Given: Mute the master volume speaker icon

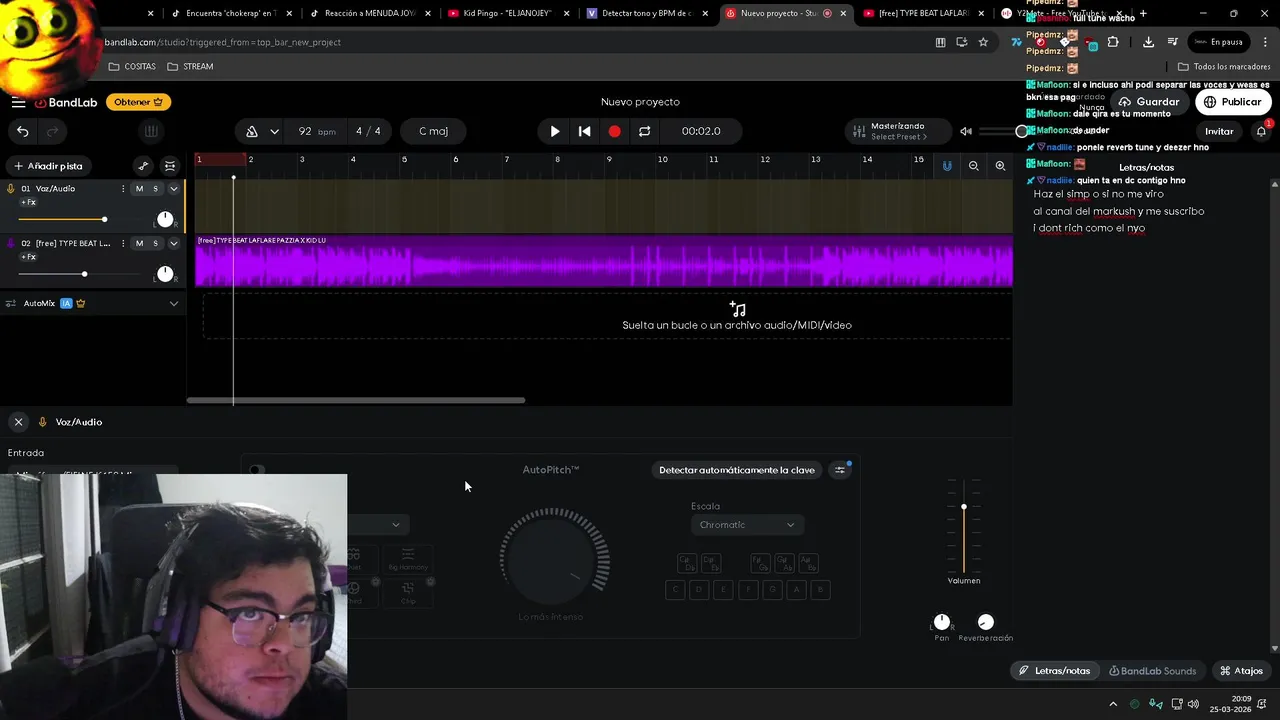Looking at the screenshot, I should click(966, 131).
